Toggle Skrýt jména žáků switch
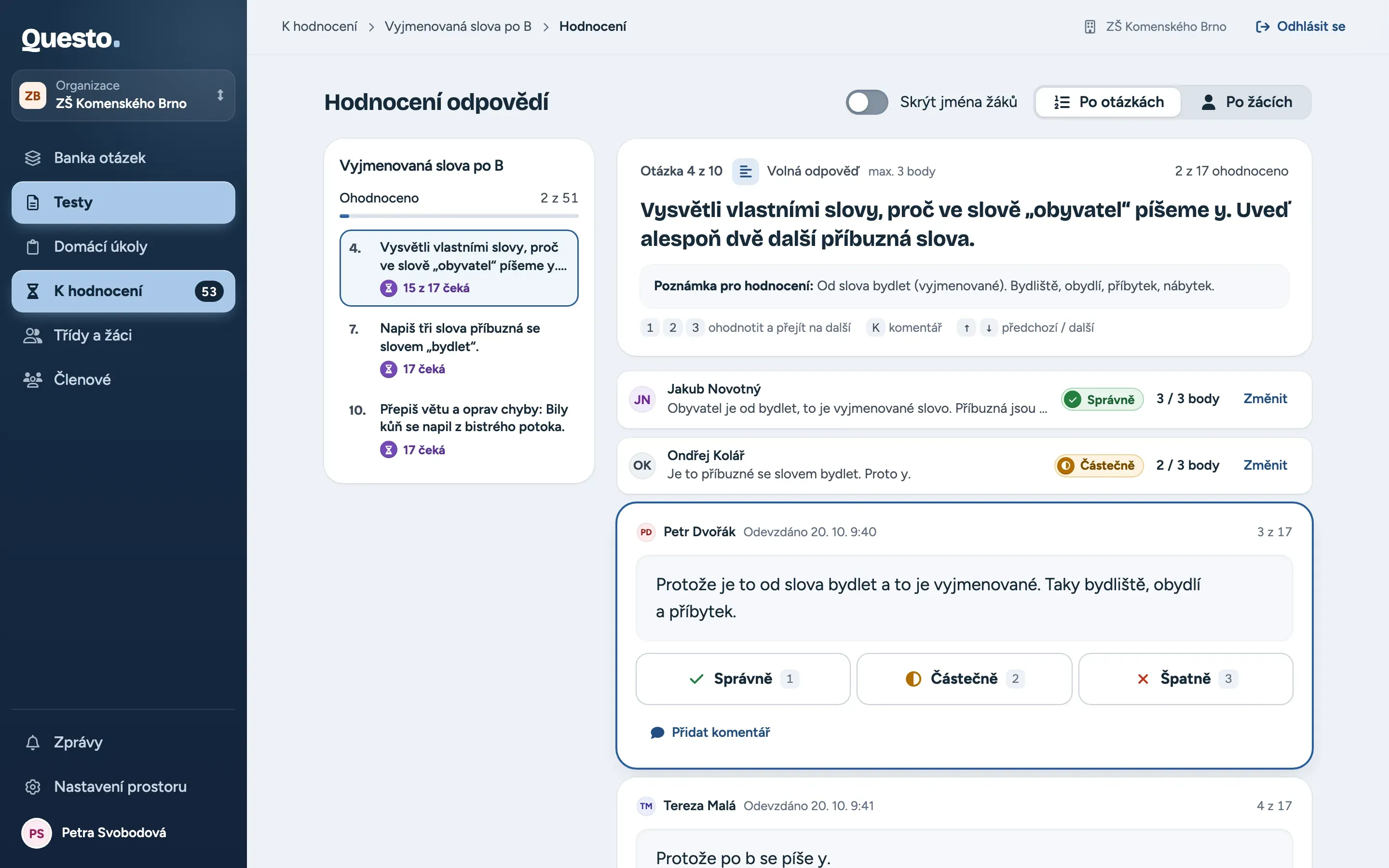The height and width of the screenshot is (868, 1389). tap(867, 102)
